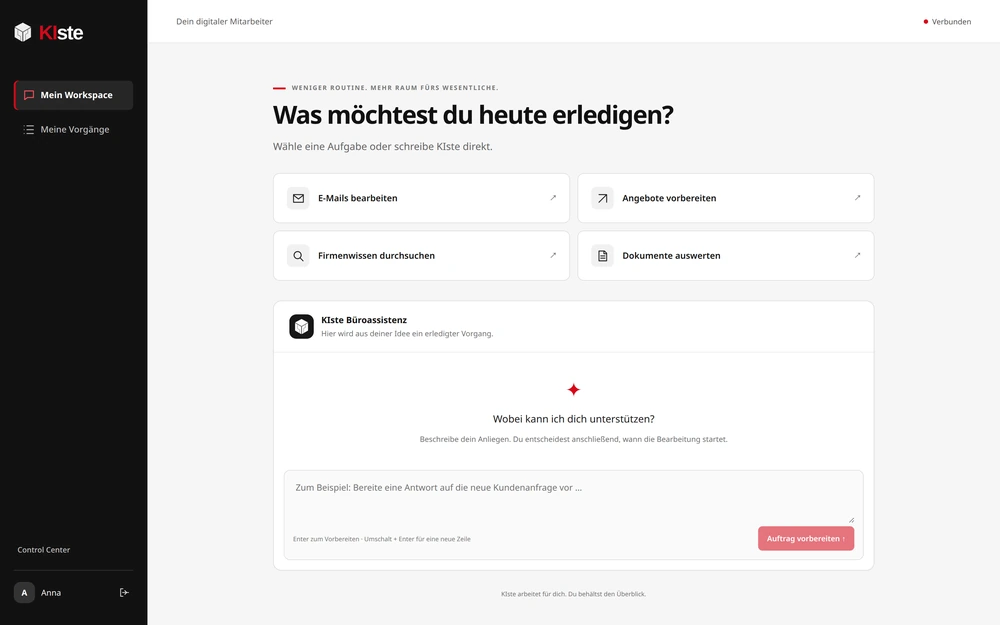Open the Firmenwissen durchsuchen card
This screenshot has height=625, width=1000.
click(421, 256)
